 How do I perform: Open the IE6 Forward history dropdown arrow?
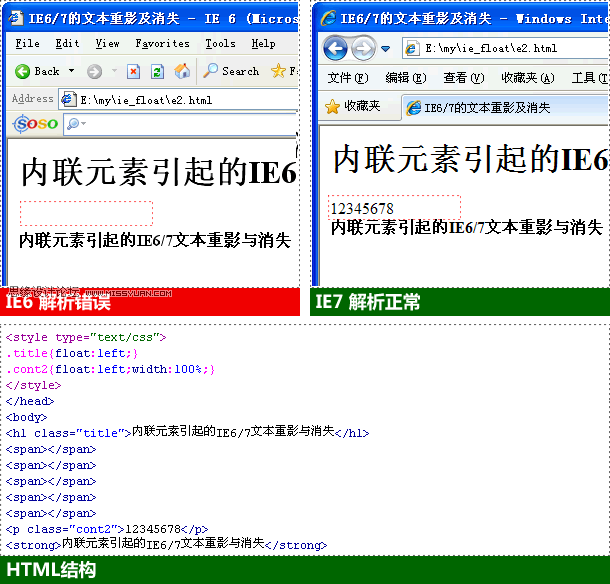tap(114, 71)
